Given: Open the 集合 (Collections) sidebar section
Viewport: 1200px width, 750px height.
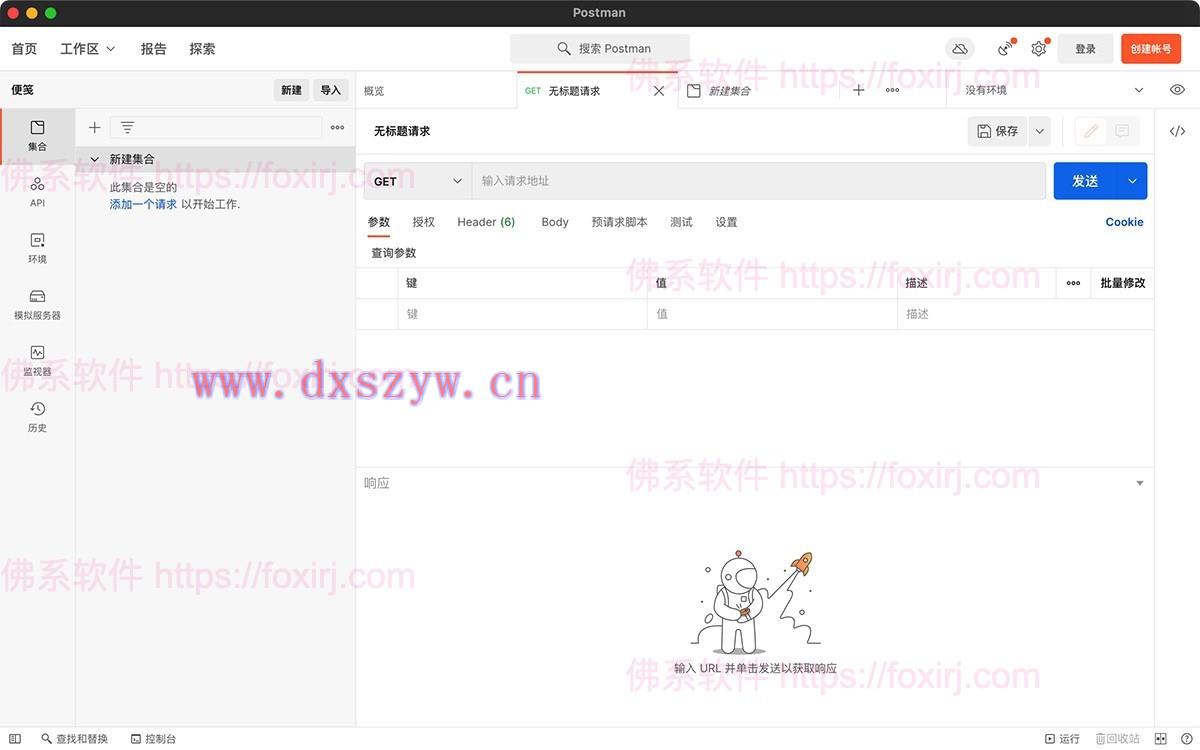Looking at the screenshot, I should tap(37, 135).
